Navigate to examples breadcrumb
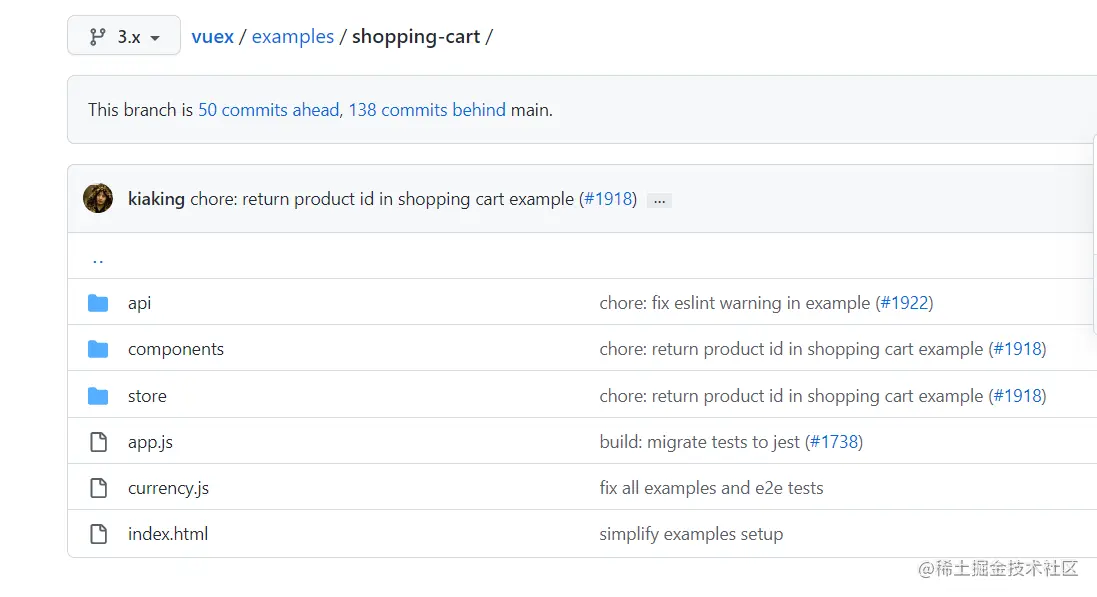 pyautogui.click(x=293, y=37)
